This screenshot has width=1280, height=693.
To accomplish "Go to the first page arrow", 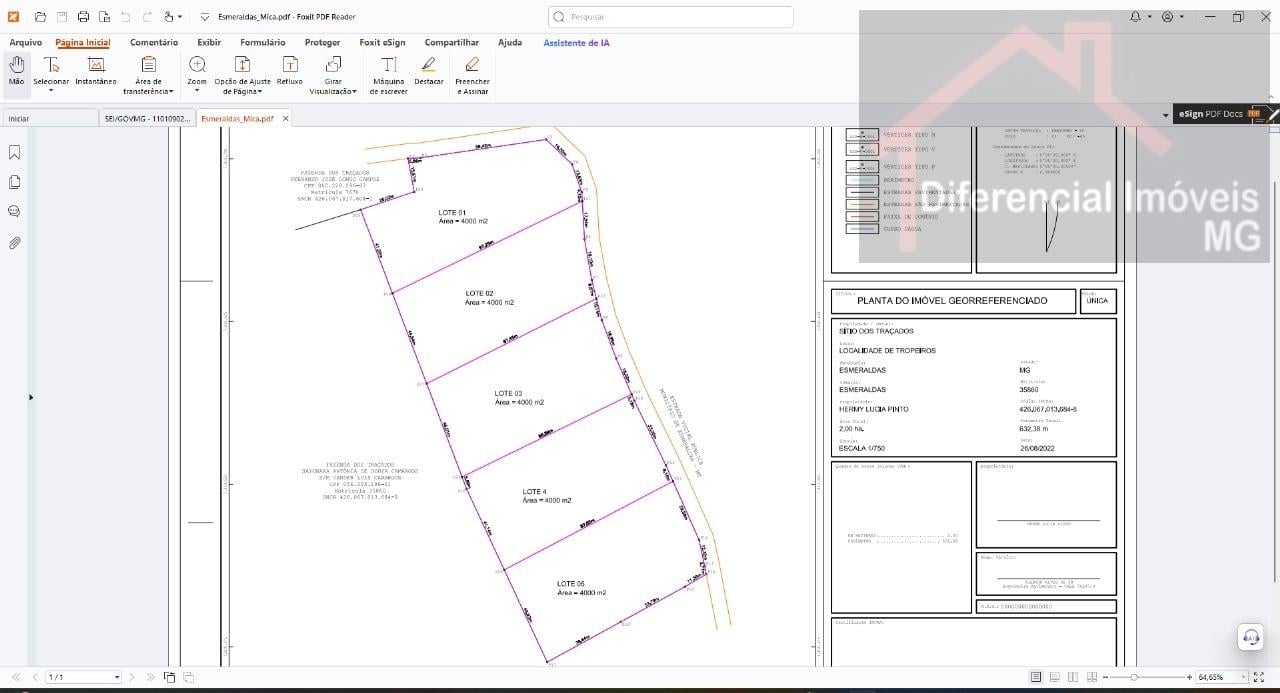I will tap(16, 677).
